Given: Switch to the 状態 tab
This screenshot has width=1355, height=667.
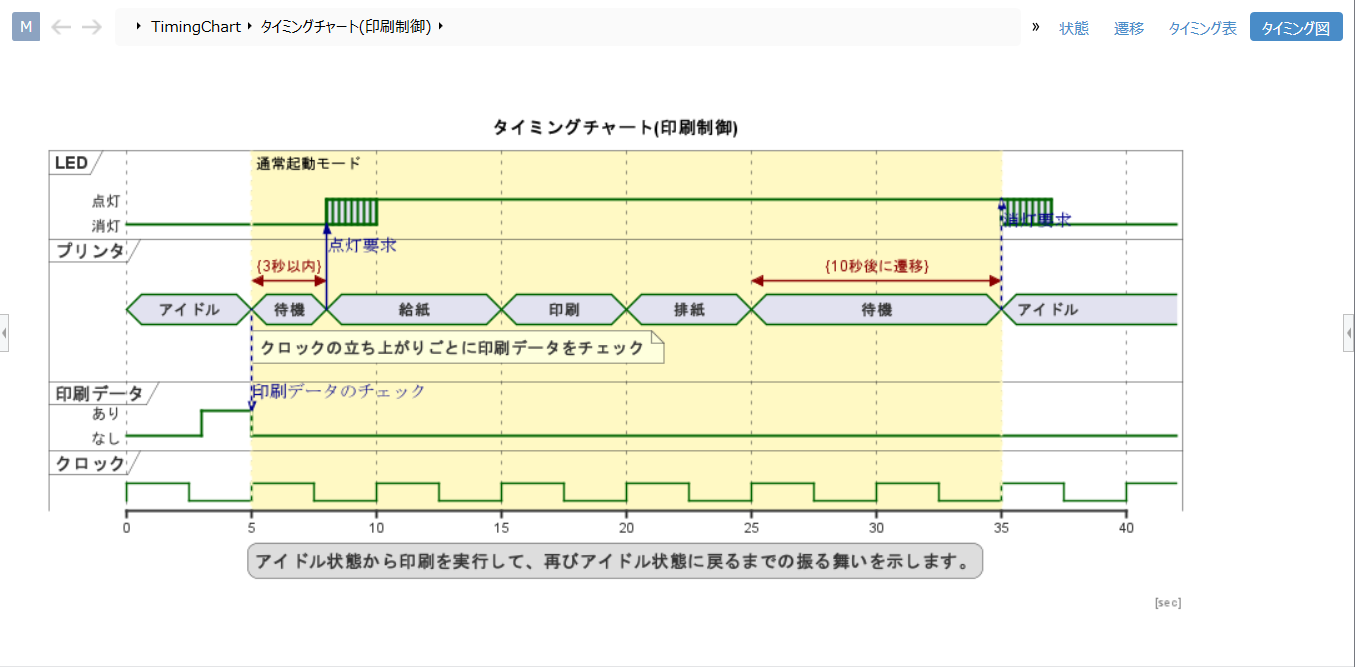Looking at the screenshot, I should (1074, 28).
